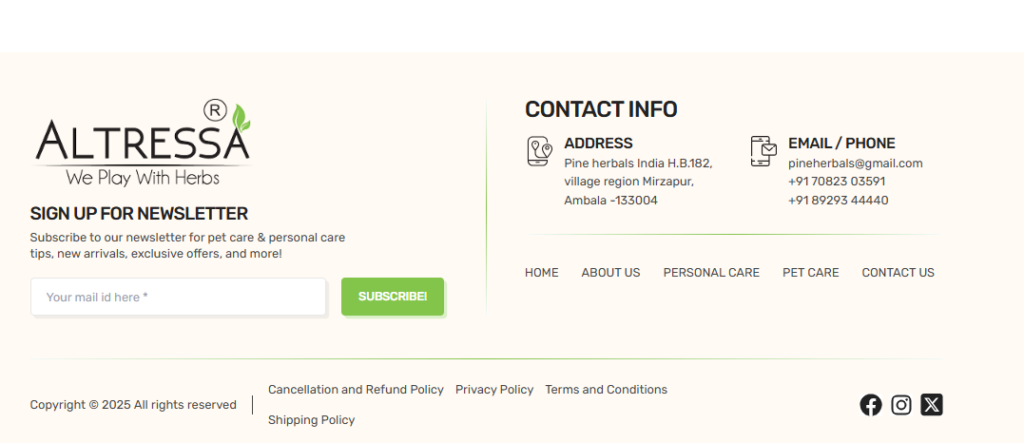Open About Us footer menu item
The height and width of the screenshot is (443, 1024).
[x=611, y=273]
